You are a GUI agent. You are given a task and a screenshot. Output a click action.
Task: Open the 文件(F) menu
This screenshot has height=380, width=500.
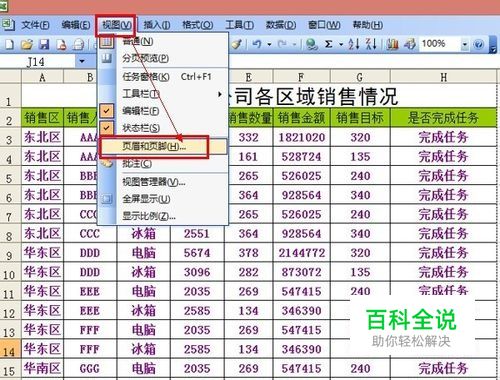coord(35,25)
